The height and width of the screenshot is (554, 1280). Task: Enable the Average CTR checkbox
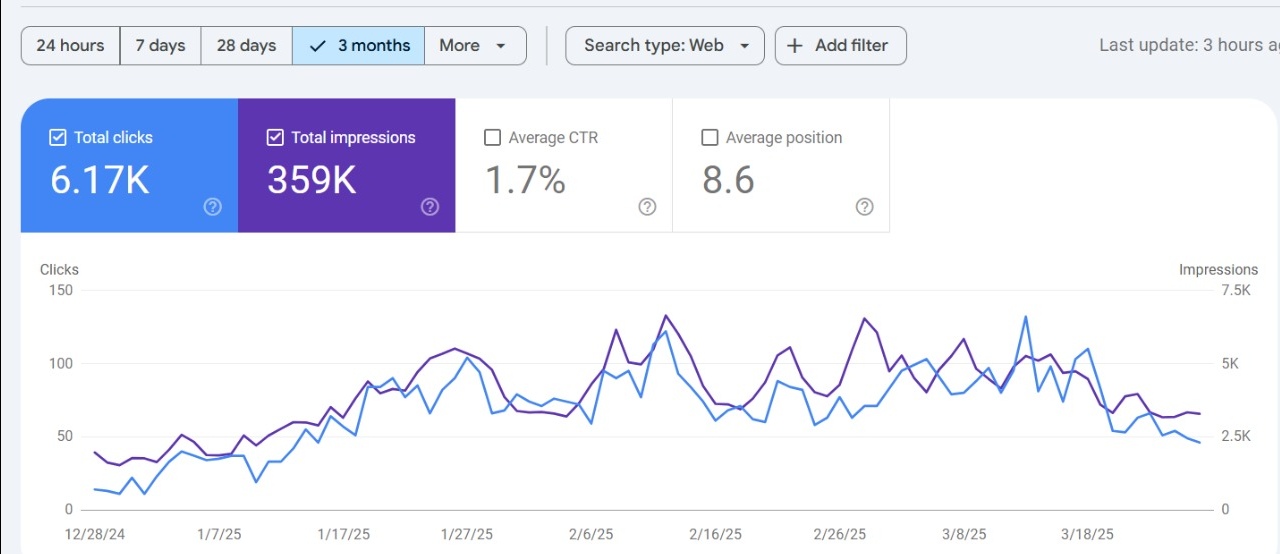pyautogui.click(x=492, y=138)
